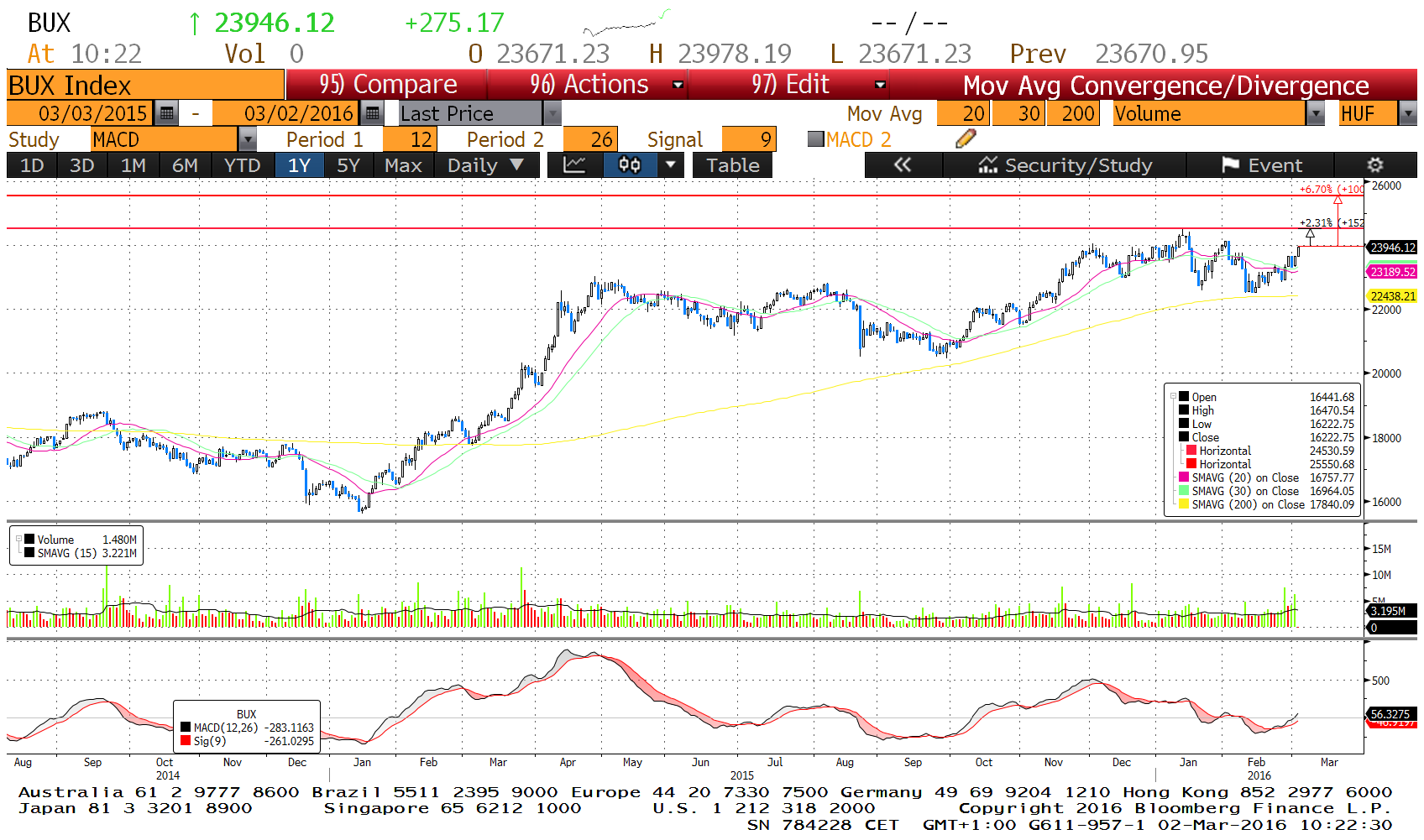
Task: Click the Period 2 field showing 26
Action: (x=589, y=139)
